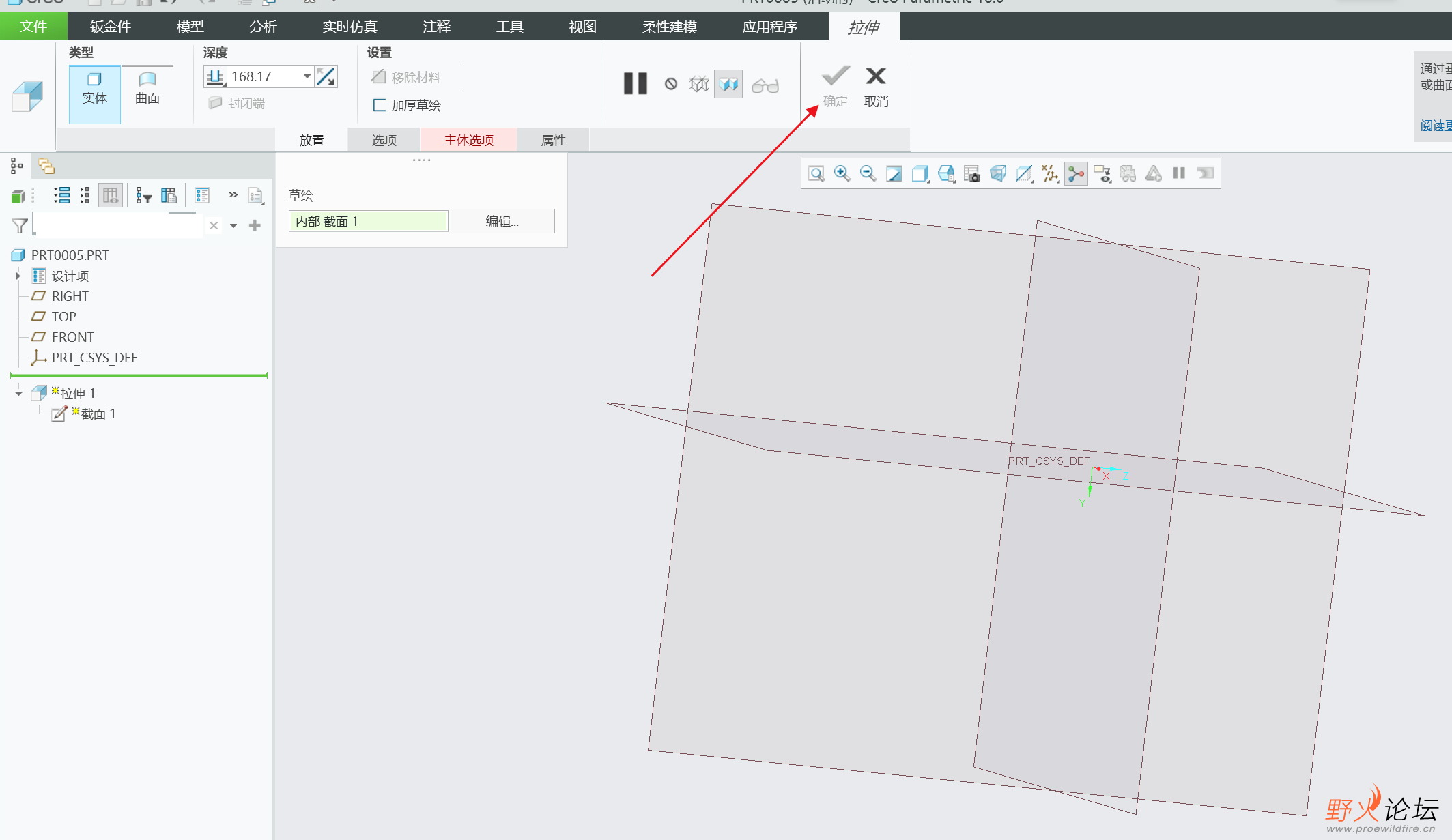Open the 主体选项 body options tab

point(469,140)
